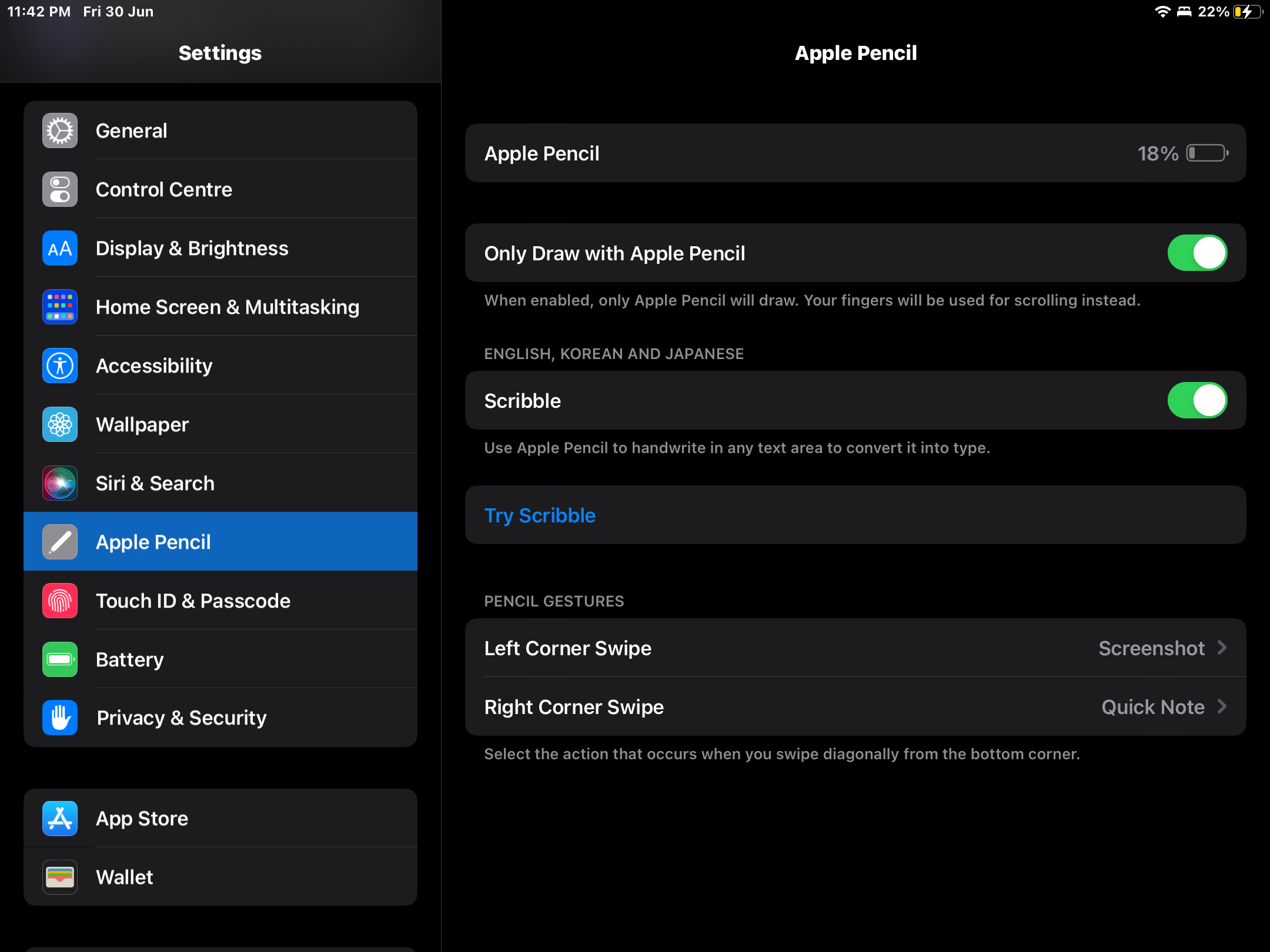Tap the Only Draw description footnote
Image resolution: width=1270 pixels, height=952 pixels.
(x=813, y=300)
